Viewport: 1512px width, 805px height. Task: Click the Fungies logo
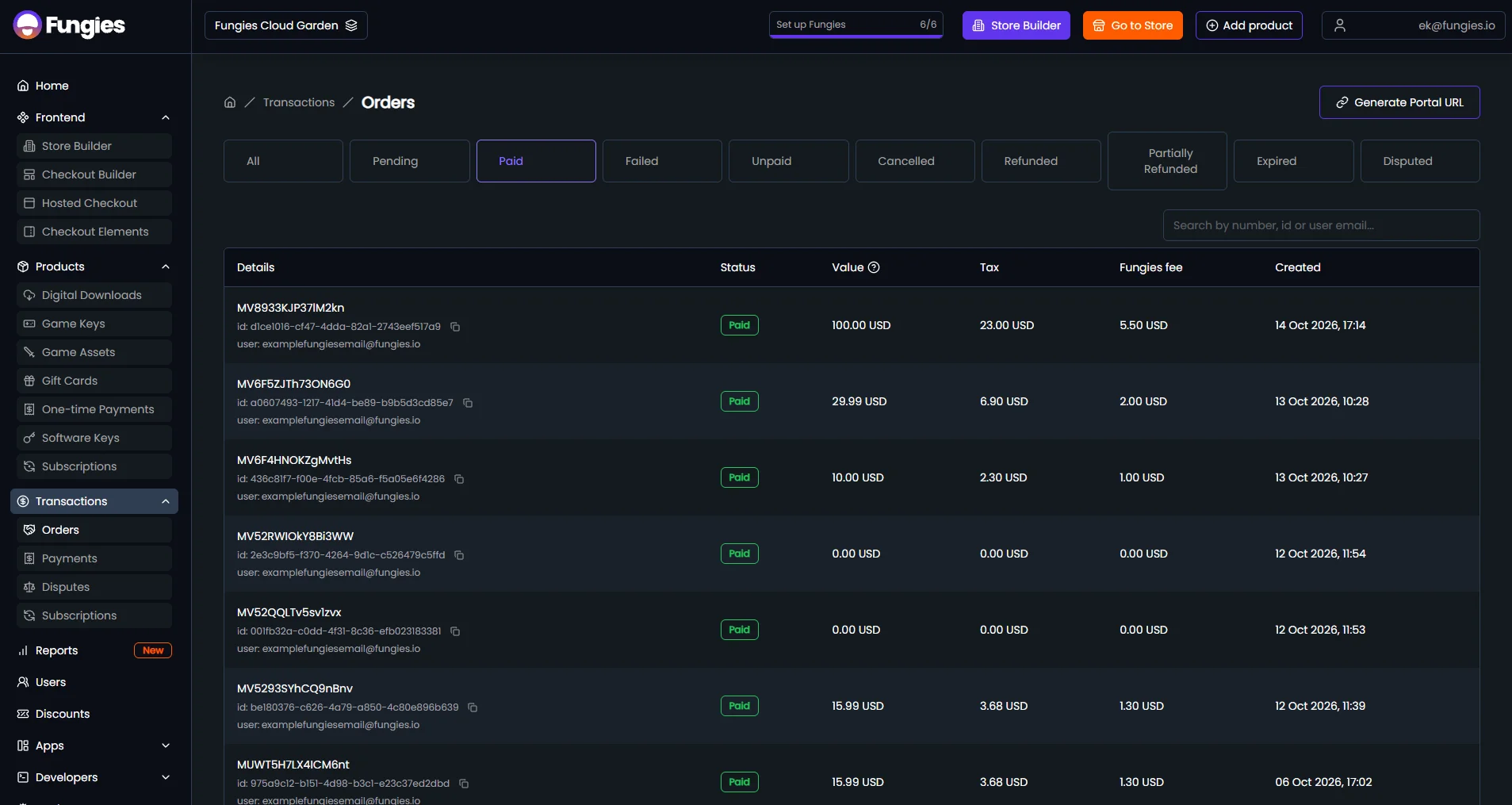pos(69,25)
